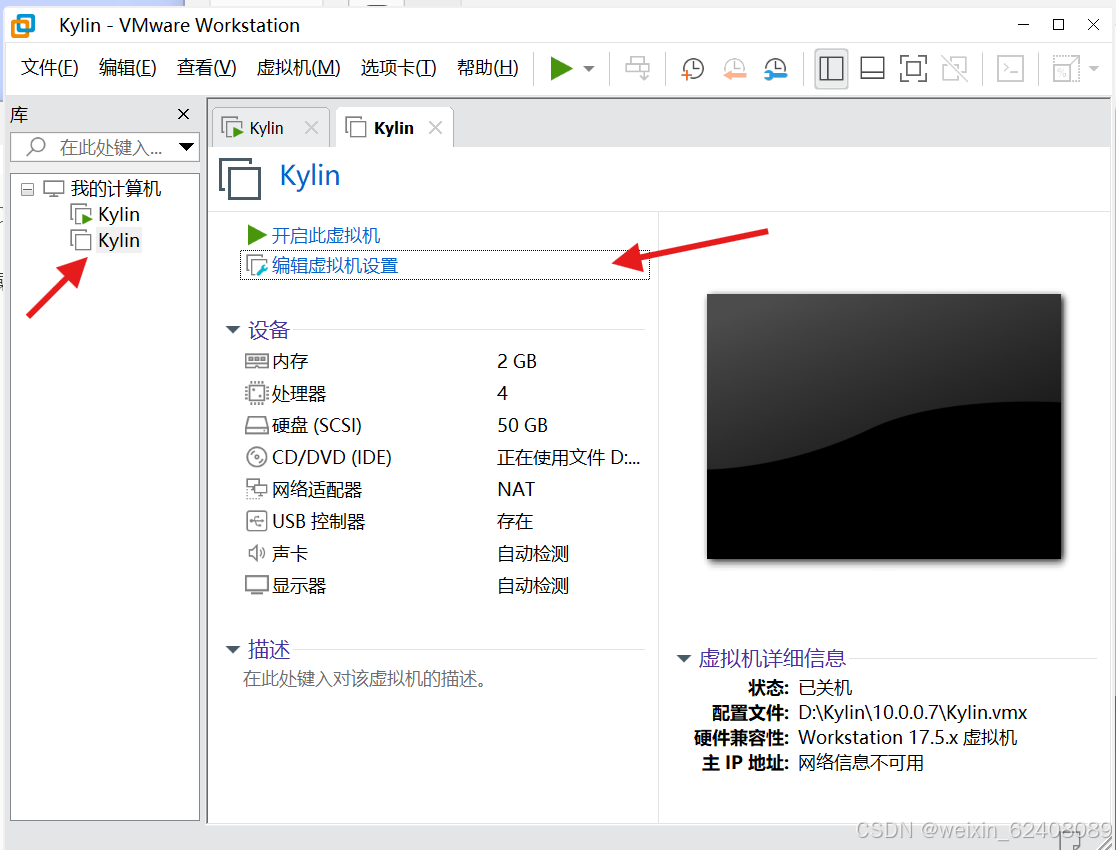1116x850 pixels.
Task: Close the first Kylin tab
Action: pos(311,127)
